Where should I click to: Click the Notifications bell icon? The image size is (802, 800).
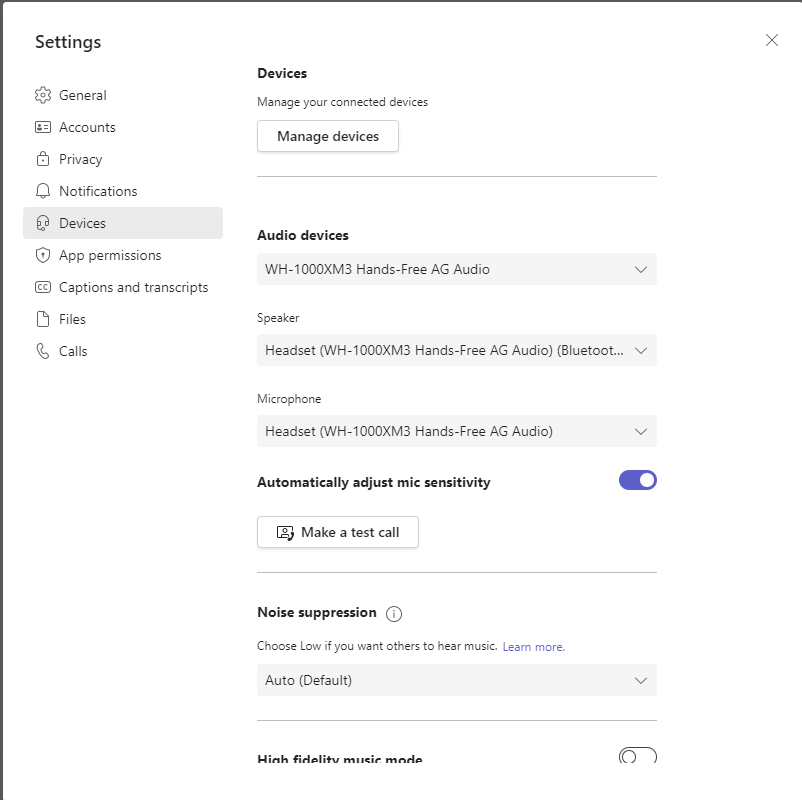pos(42,191)
